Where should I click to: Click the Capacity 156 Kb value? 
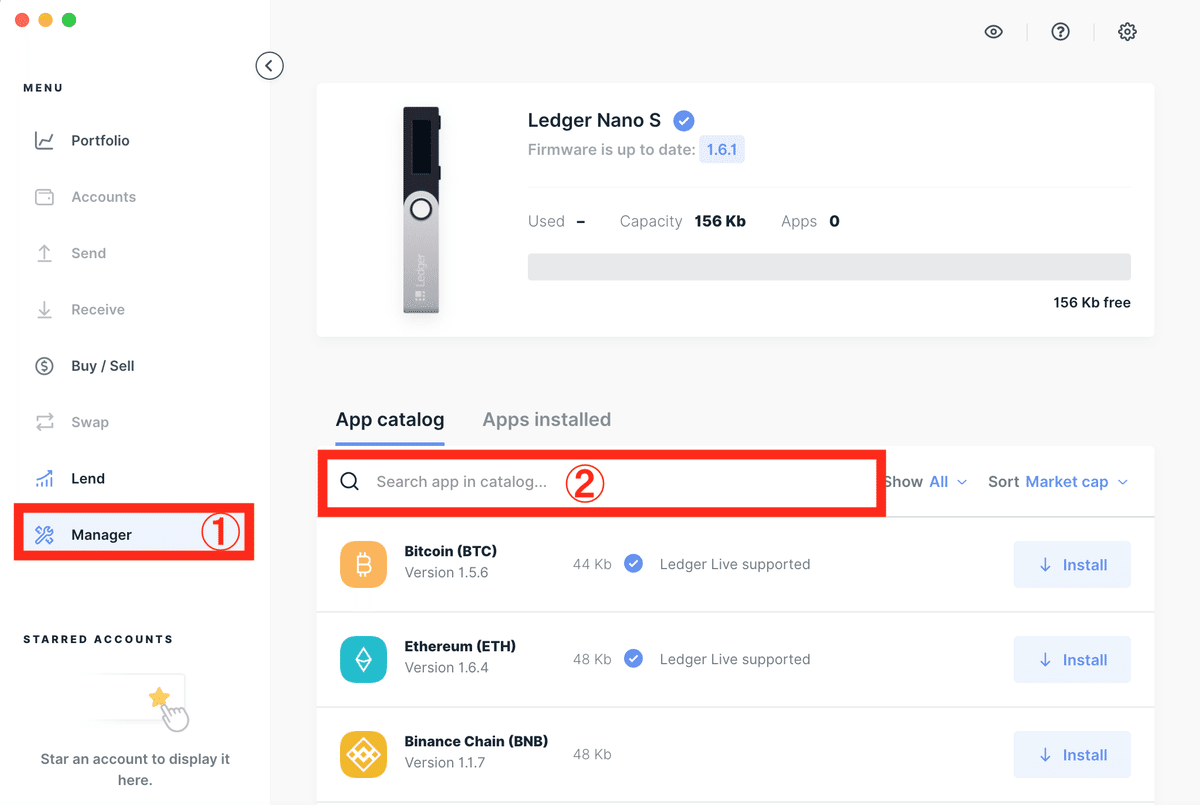[720, 221]
